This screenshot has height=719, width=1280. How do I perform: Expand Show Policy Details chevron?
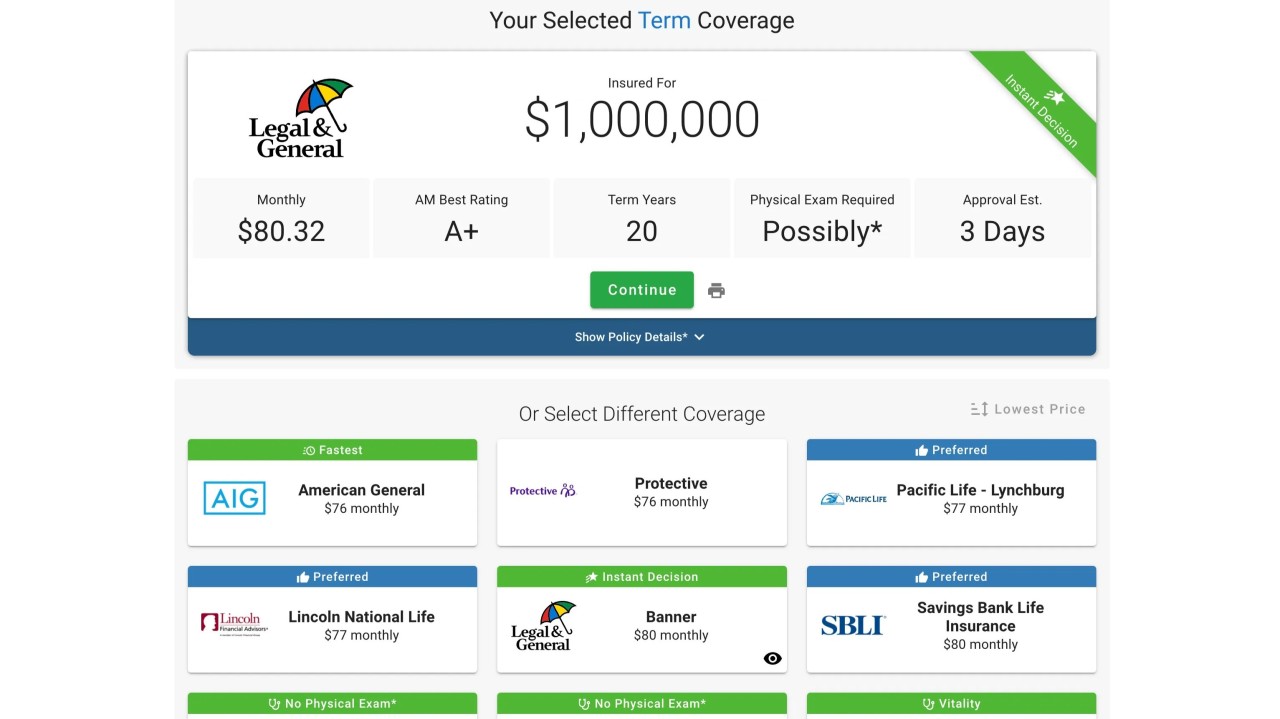[x=699, y=337]
